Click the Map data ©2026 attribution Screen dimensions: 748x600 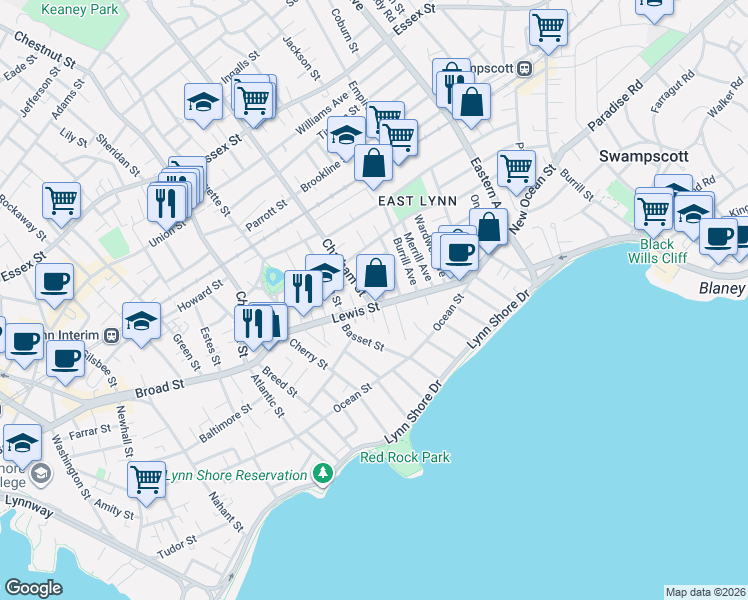tap(706, 592)
